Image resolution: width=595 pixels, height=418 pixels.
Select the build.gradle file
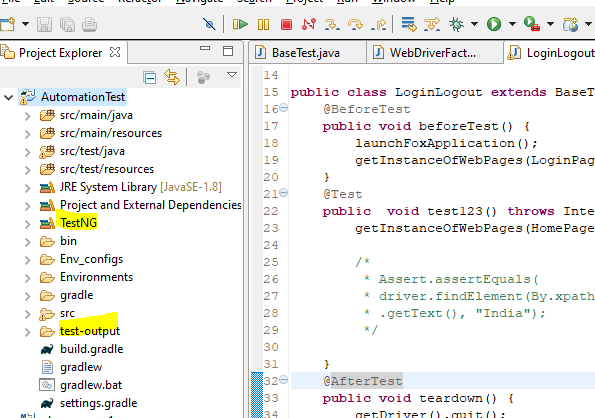pyautogui.click(x=91, y=349)
